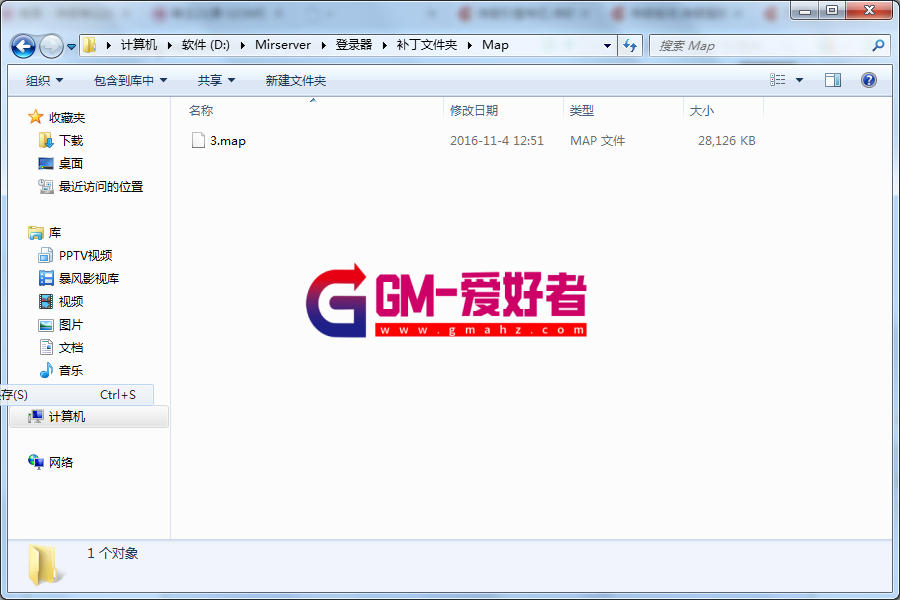Click the 桌面 desktop icon

[46, 164]
